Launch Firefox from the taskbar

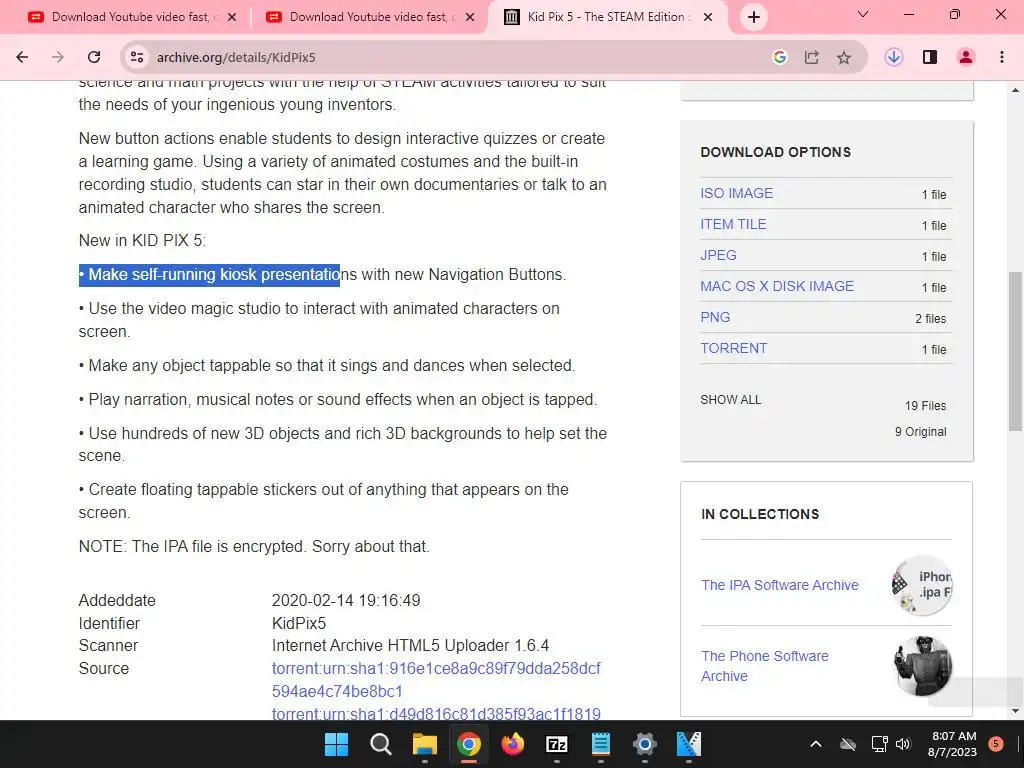coord(513,744)
